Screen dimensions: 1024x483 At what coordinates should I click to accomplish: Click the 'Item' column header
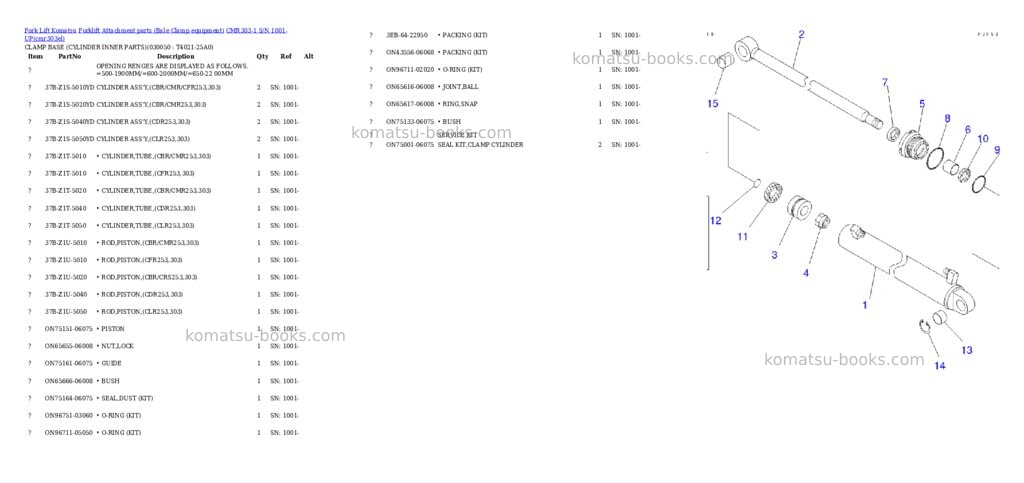point(36,57)
